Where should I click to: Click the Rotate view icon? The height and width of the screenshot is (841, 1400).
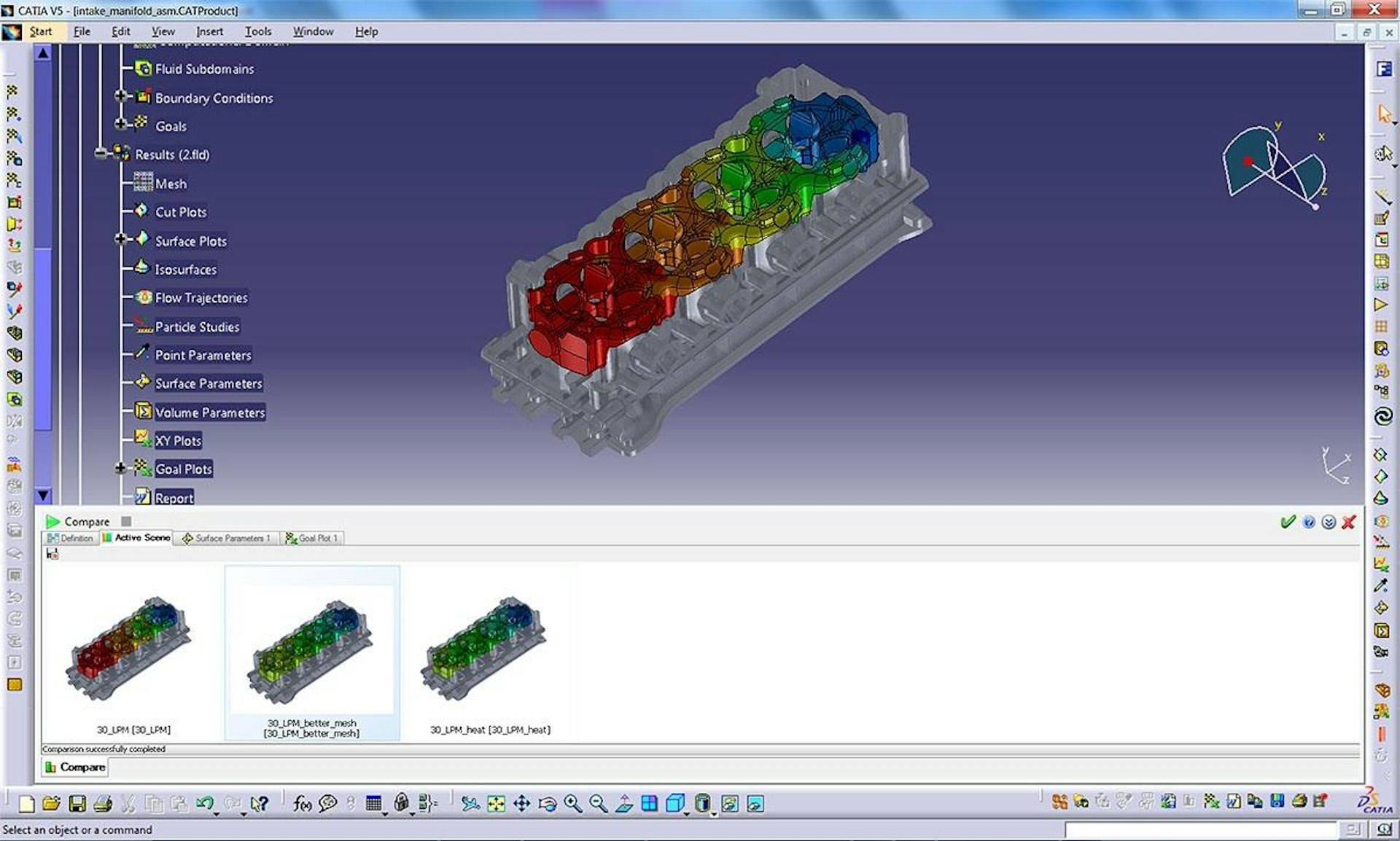point(547,803)
